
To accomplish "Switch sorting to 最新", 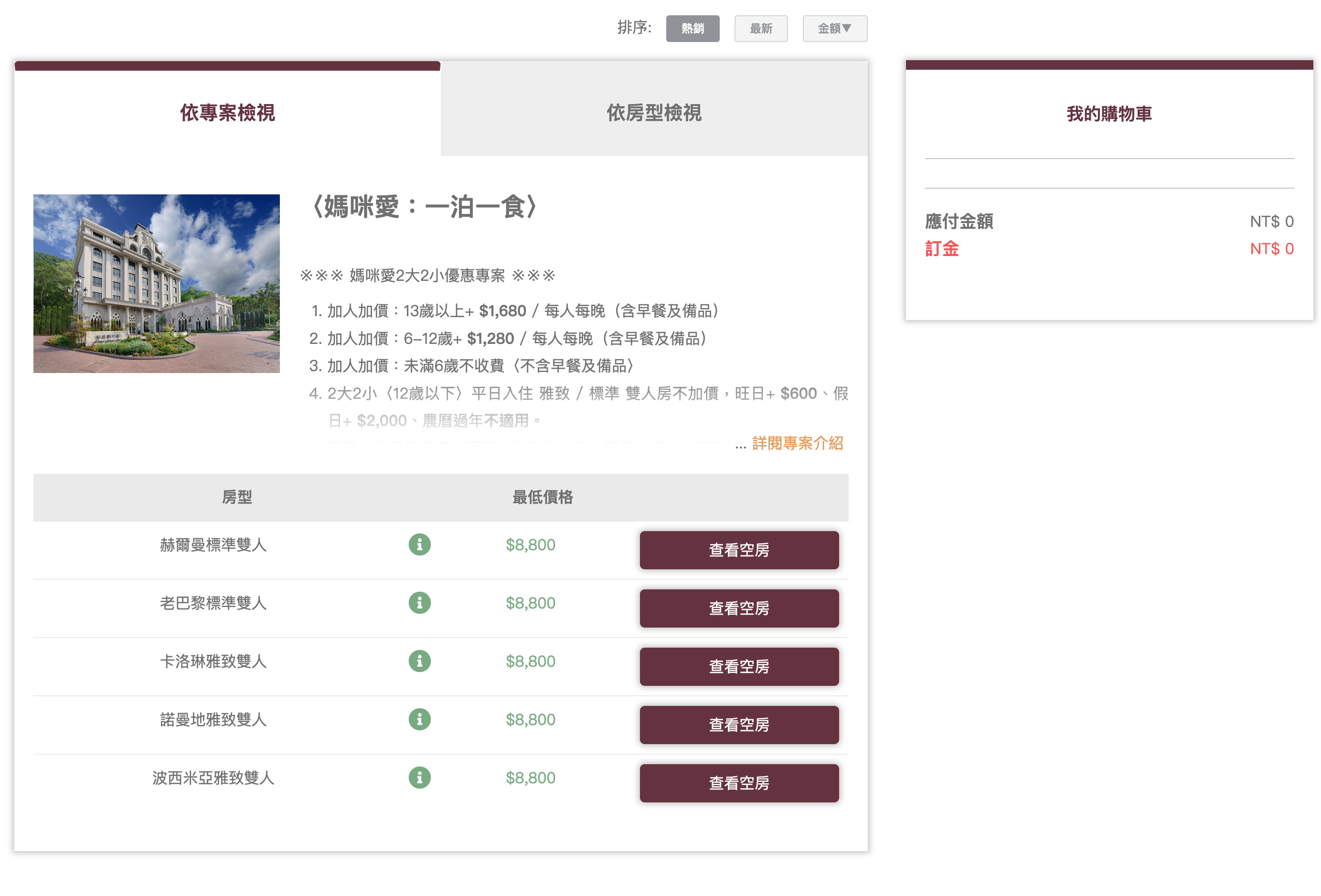I will point(761,29).
